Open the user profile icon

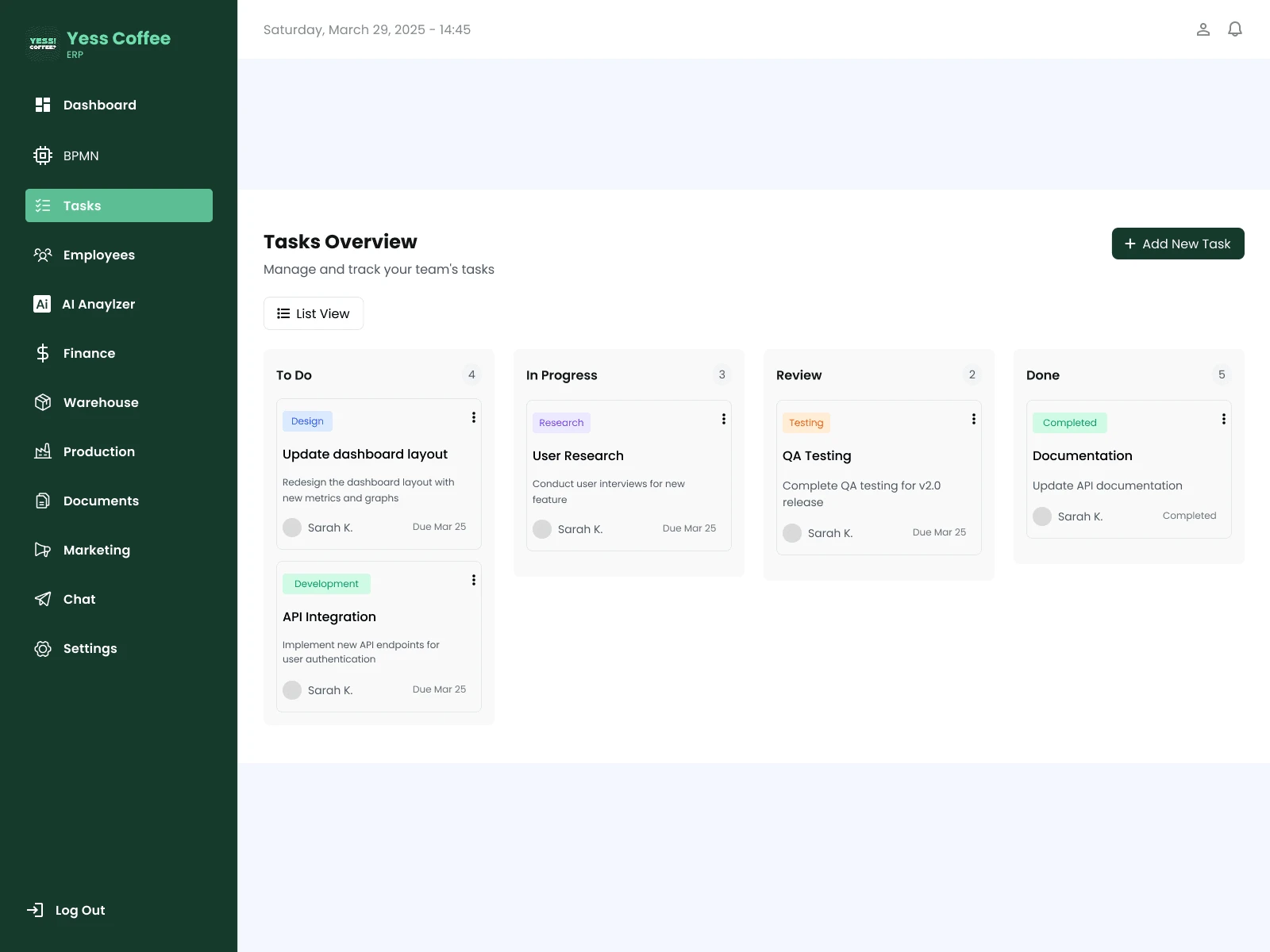1203,29
